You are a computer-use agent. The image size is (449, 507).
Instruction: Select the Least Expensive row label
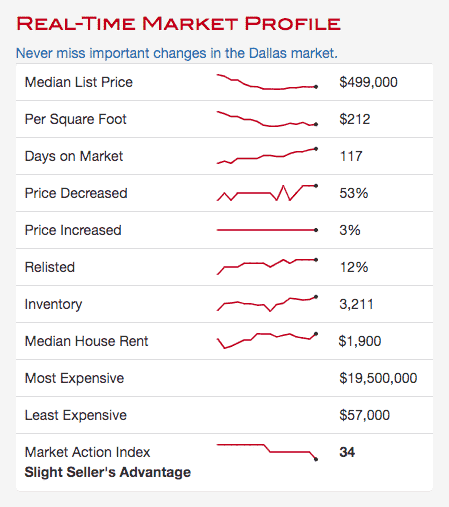coord(76,415)
